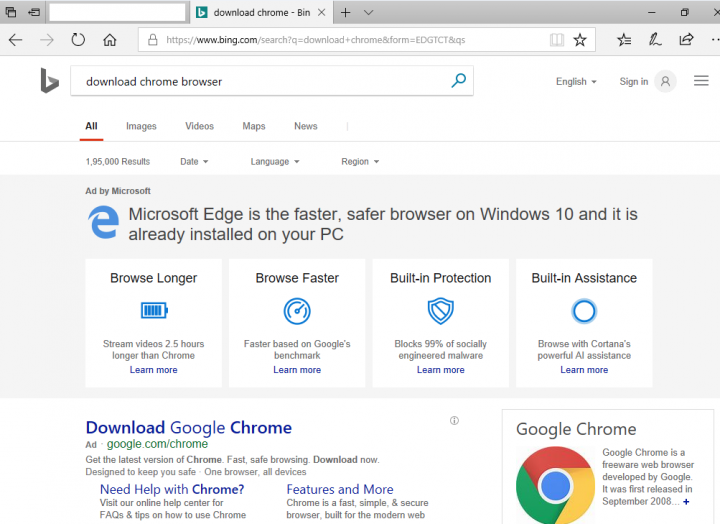Click the Google Chrome panel heading

click(576, 429)
